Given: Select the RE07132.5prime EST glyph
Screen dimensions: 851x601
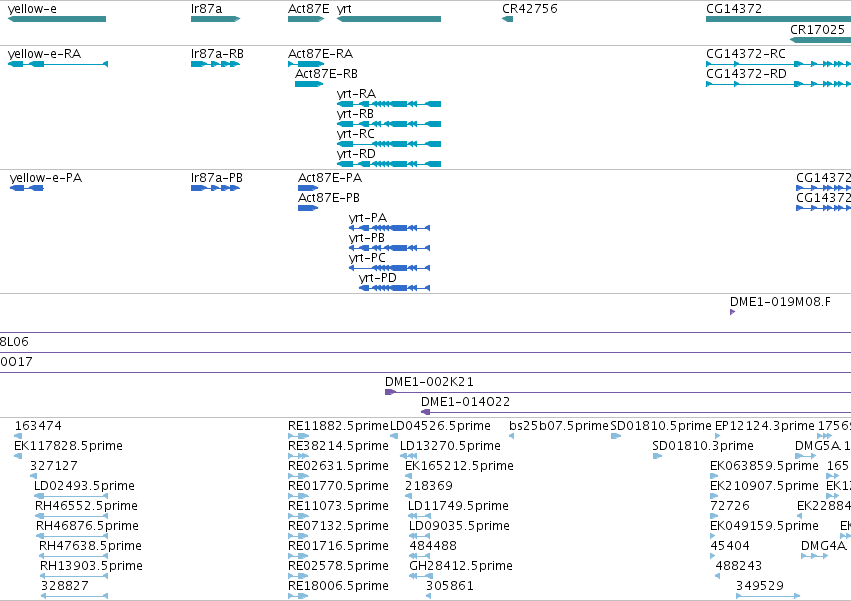Looking at the screenshot, I should coord(299,536).
